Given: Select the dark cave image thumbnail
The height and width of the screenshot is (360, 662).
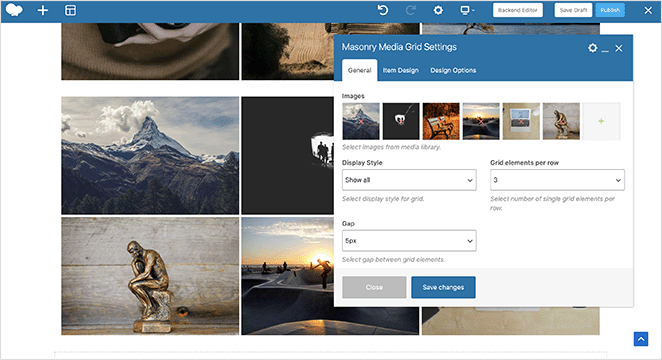Looking at the screenshot, I should [x=401, y=121].
